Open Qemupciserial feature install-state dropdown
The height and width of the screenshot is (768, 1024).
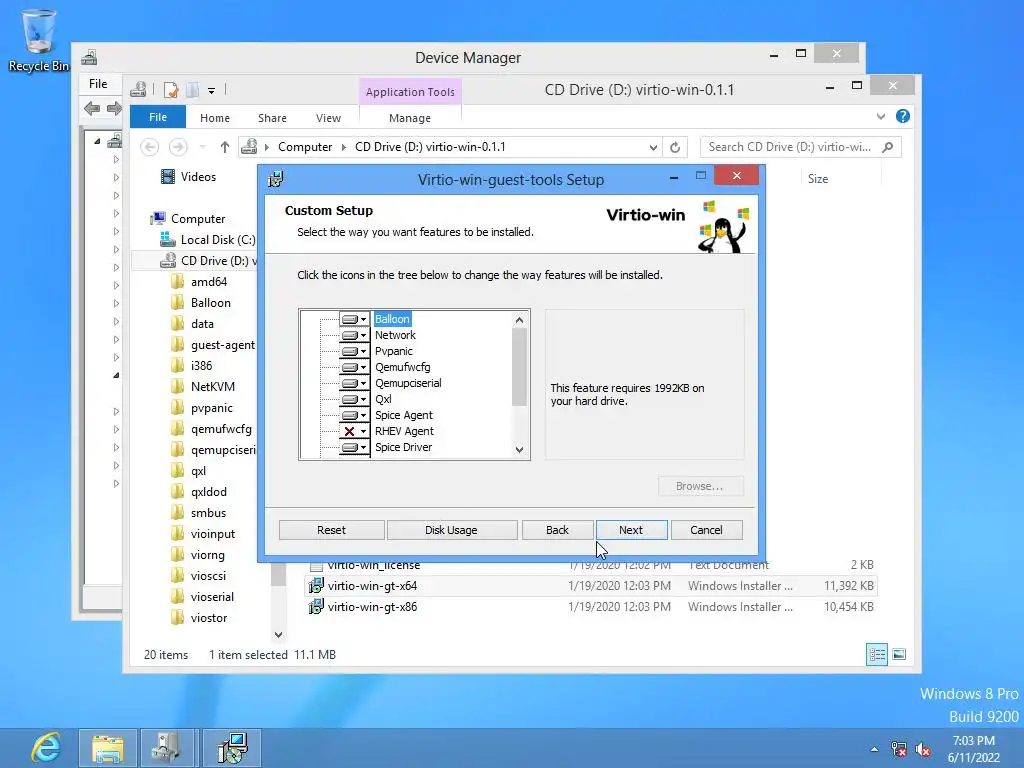point(354,383)
